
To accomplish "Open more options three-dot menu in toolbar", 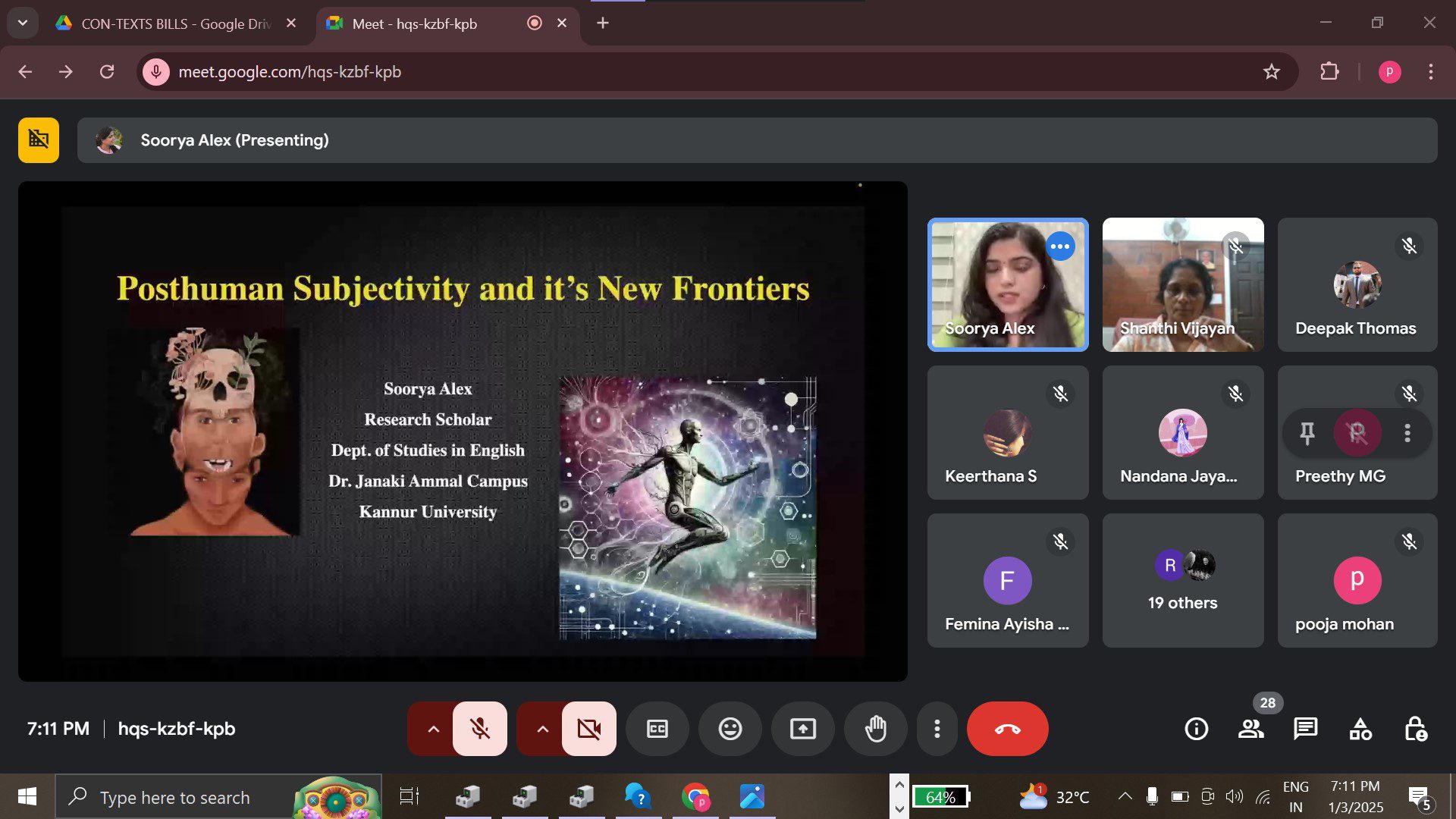I will 937,729.
